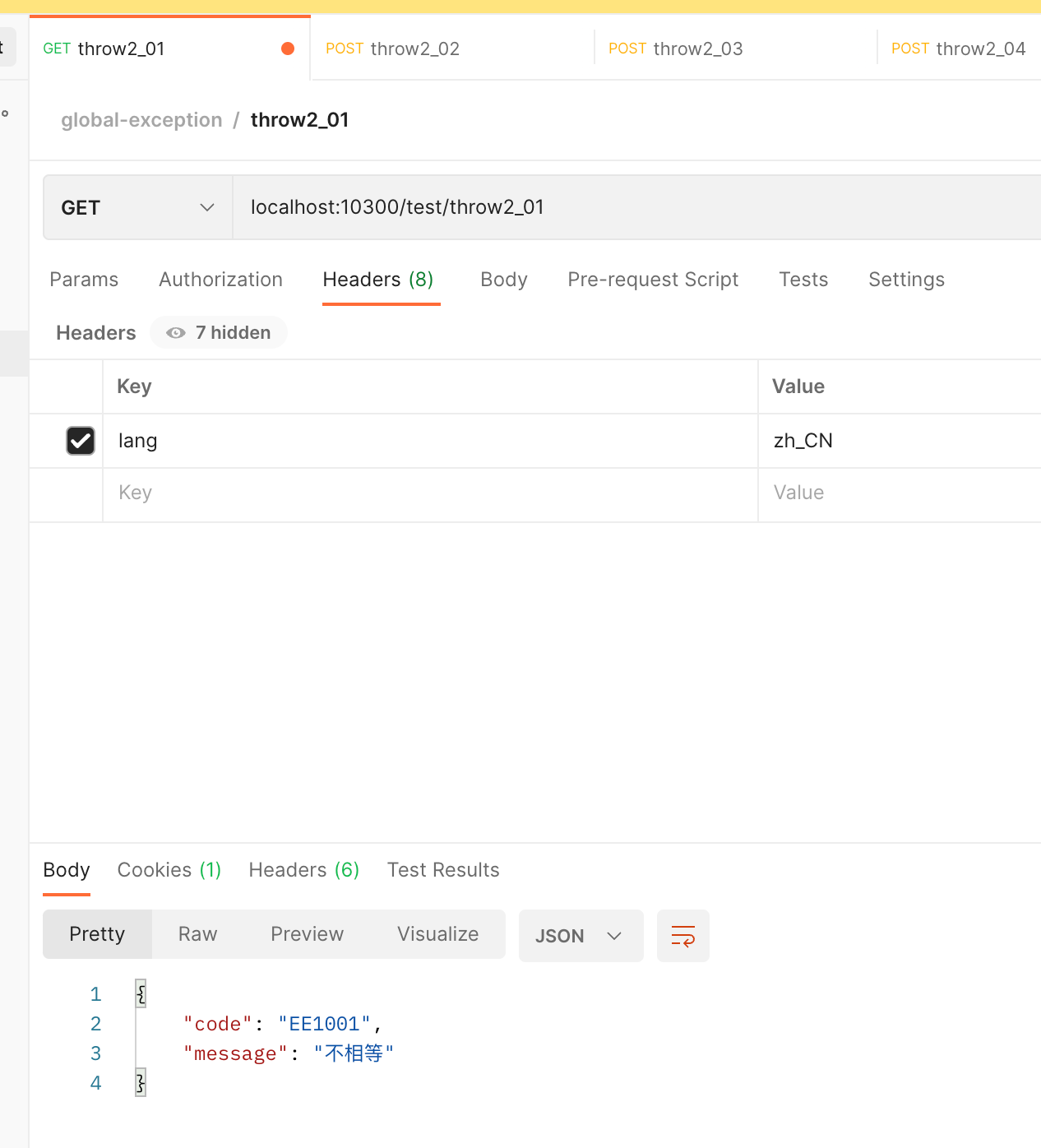This screenshot has height=1148, width=1041.
Task: Switch to the POST throw2_02 tab
Action: (393, 49)
